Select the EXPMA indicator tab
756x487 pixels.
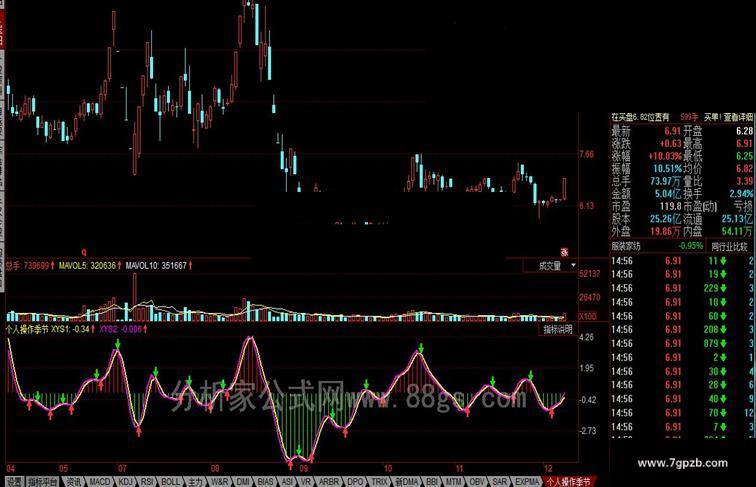pos(526,482)
